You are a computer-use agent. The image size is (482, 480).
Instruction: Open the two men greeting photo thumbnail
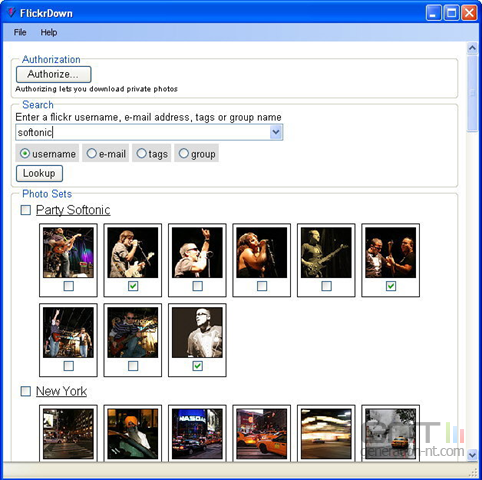click(x=390, y=252)
